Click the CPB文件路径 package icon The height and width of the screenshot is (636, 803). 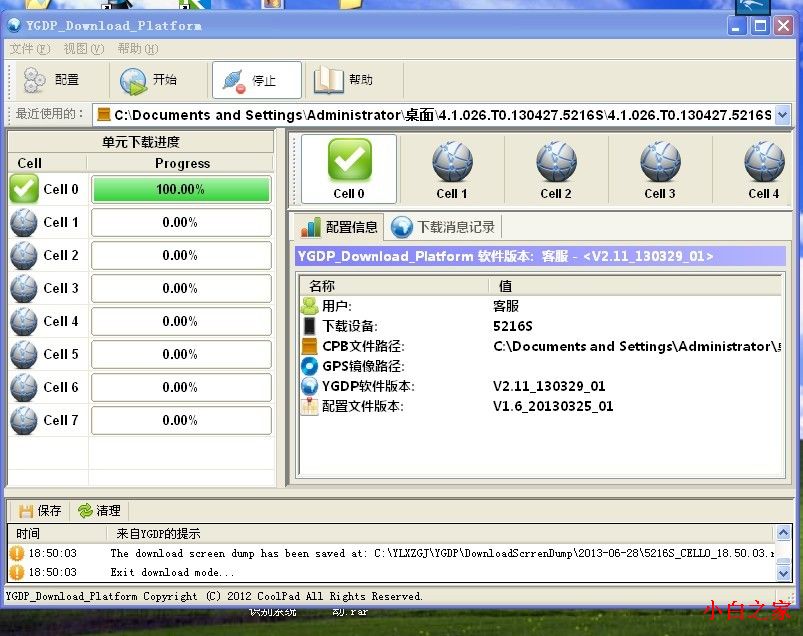click(x=309, y=346)
